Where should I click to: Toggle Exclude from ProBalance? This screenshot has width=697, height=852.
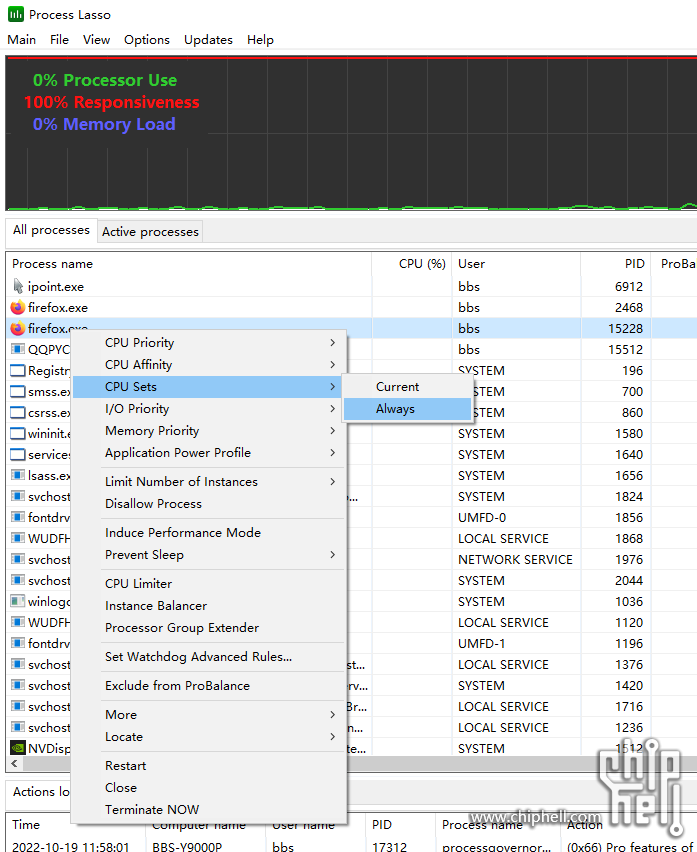tap(210, 686)
